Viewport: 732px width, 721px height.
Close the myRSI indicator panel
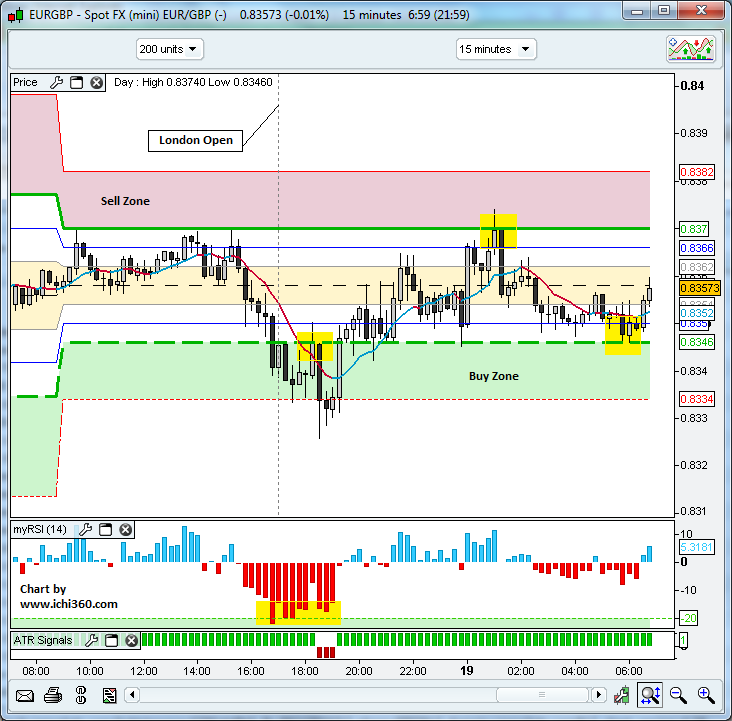pyautogui.click(x=124, y=529)
